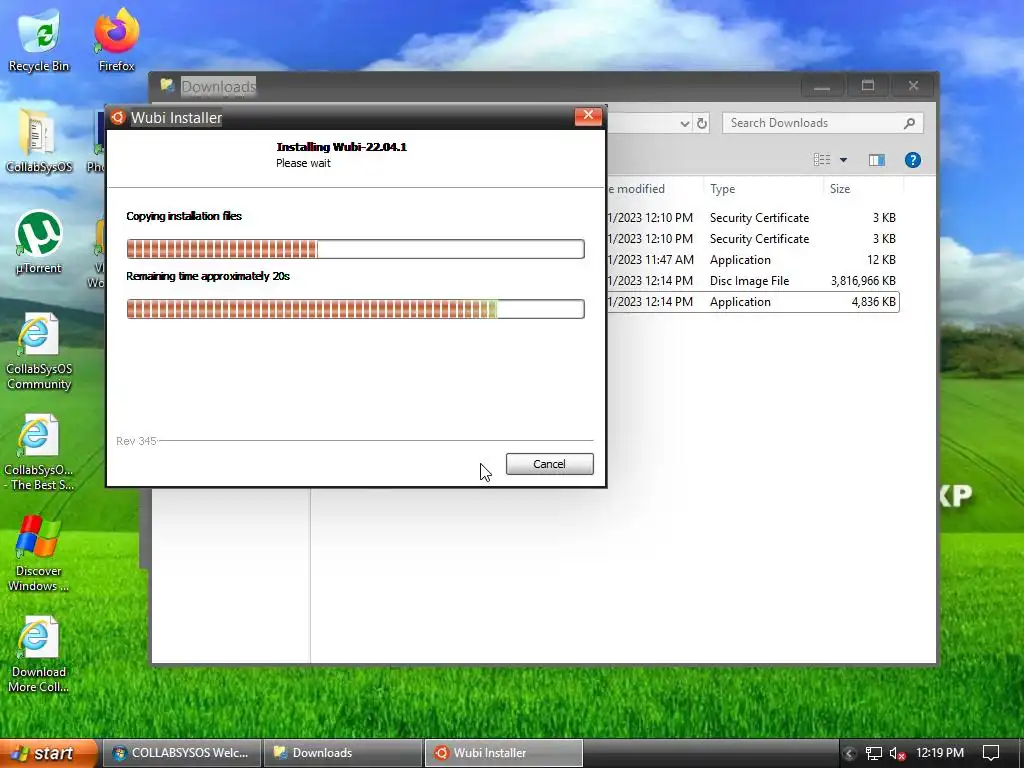
Task: Select Wubi Installer taskbar item
Action: (504, 753)
